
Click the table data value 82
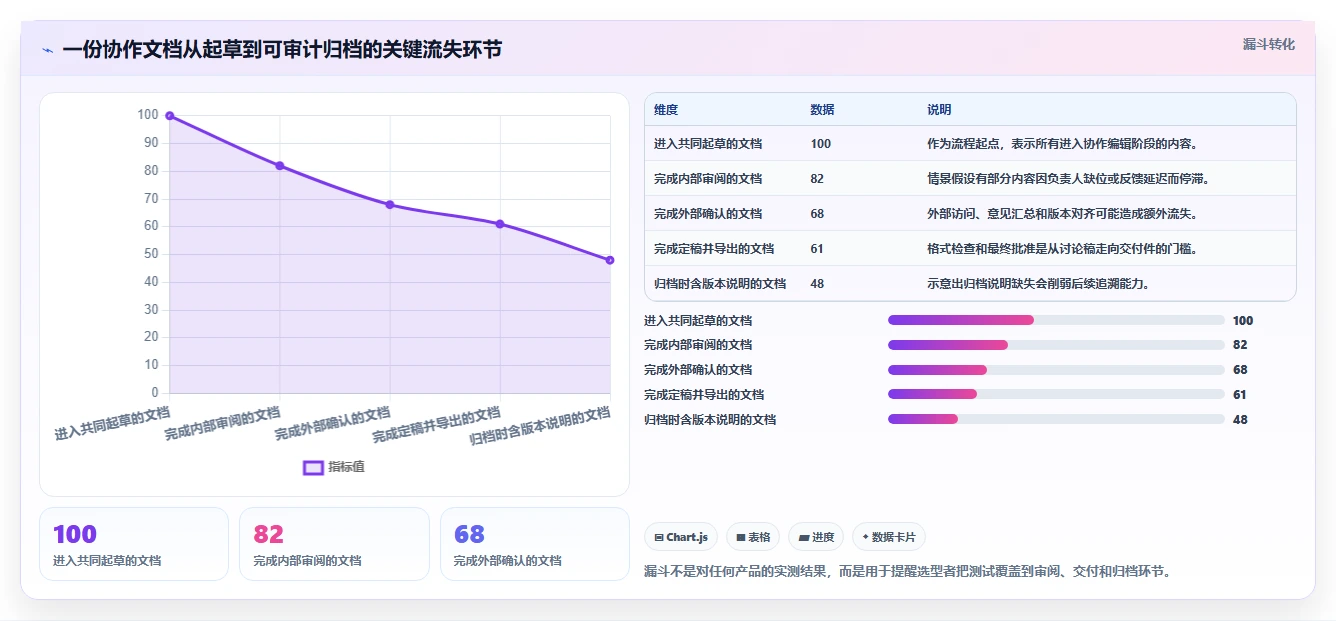coord(817,179)
